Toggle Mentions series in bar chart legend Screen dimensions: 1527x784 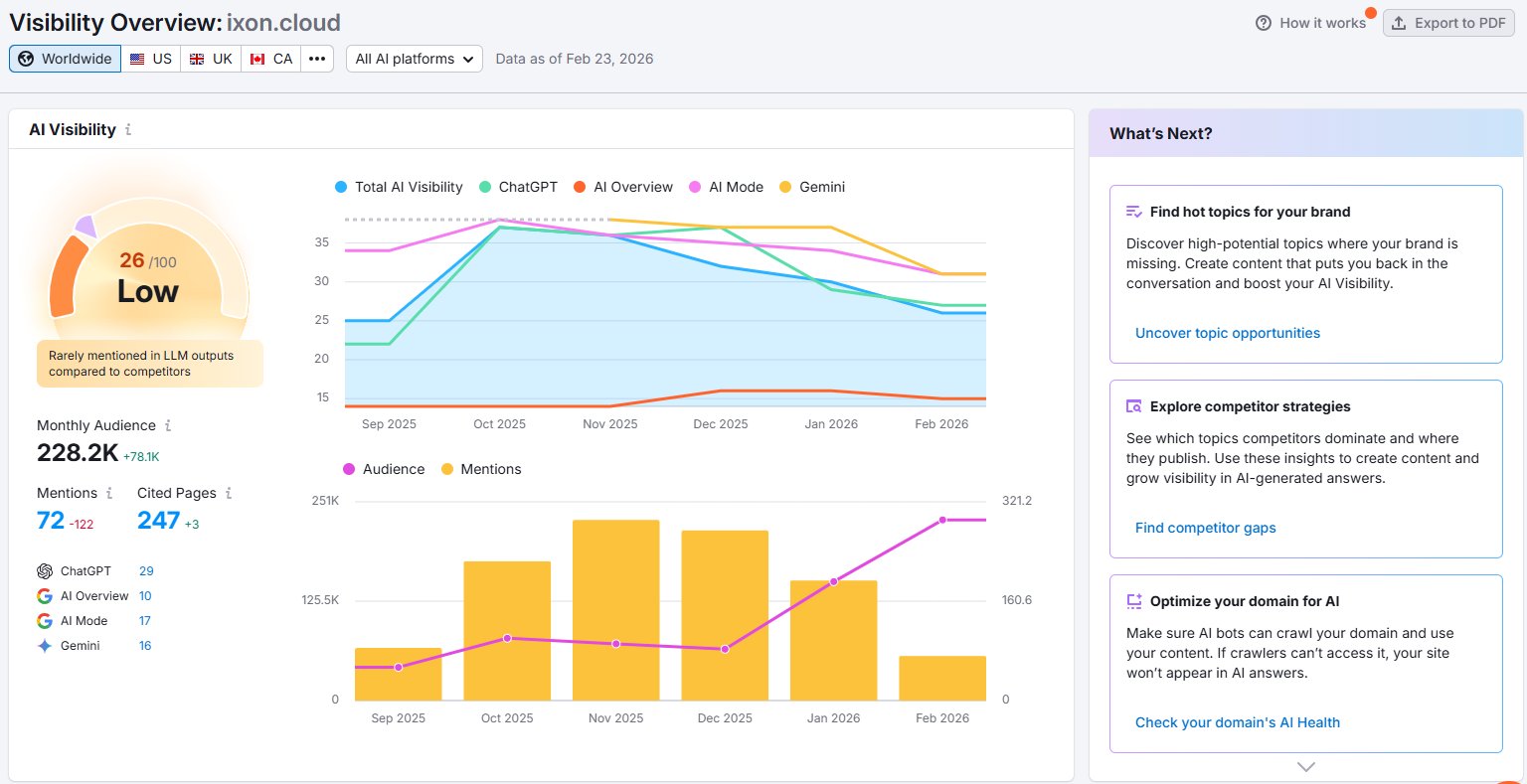pos(481,469)
